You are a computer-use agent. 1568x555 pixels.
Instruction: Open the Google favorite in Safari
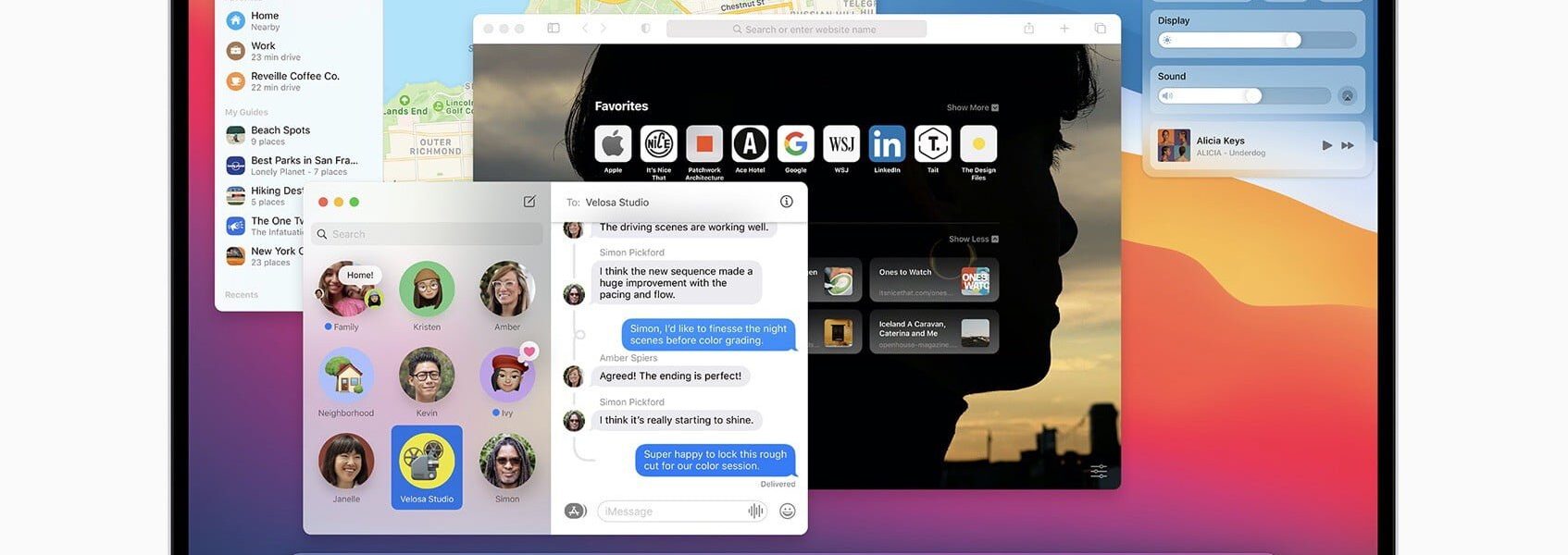795,144
